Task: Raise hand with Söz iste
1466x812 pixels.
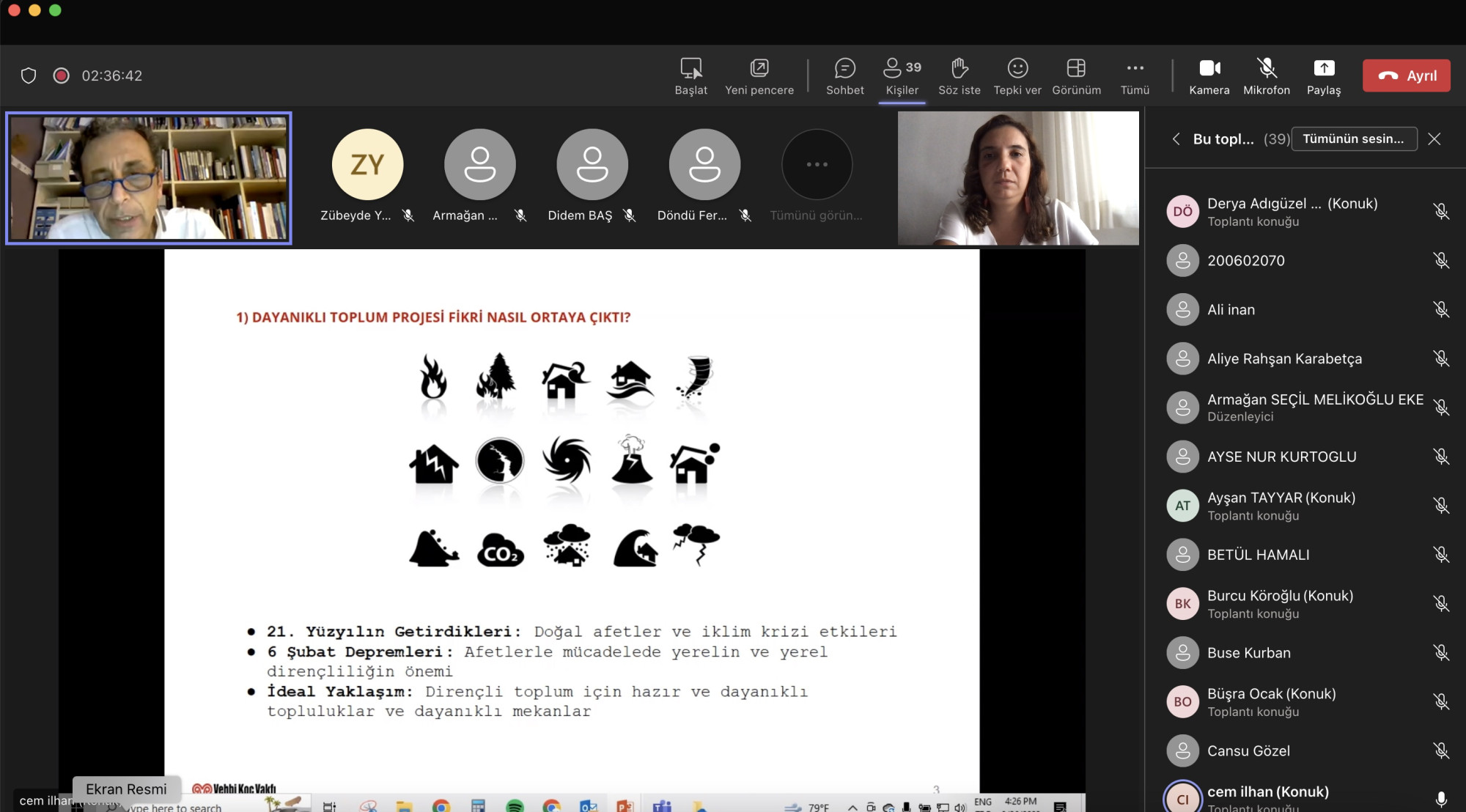Action: pos(959,76)
